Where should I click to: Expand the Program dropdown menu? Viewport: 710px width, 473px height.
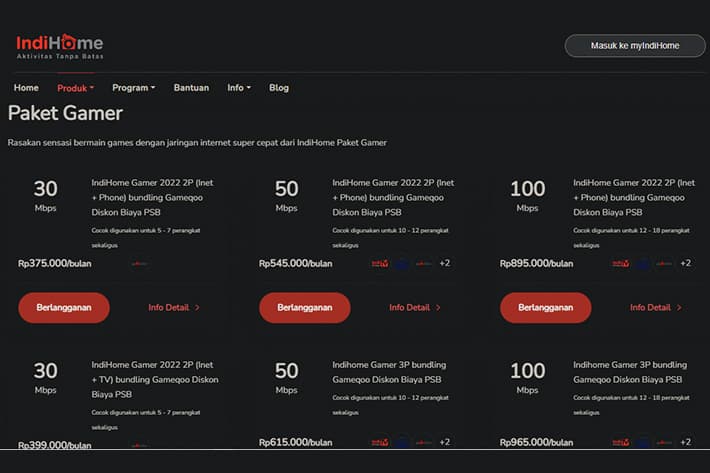(x=134, y=88)
